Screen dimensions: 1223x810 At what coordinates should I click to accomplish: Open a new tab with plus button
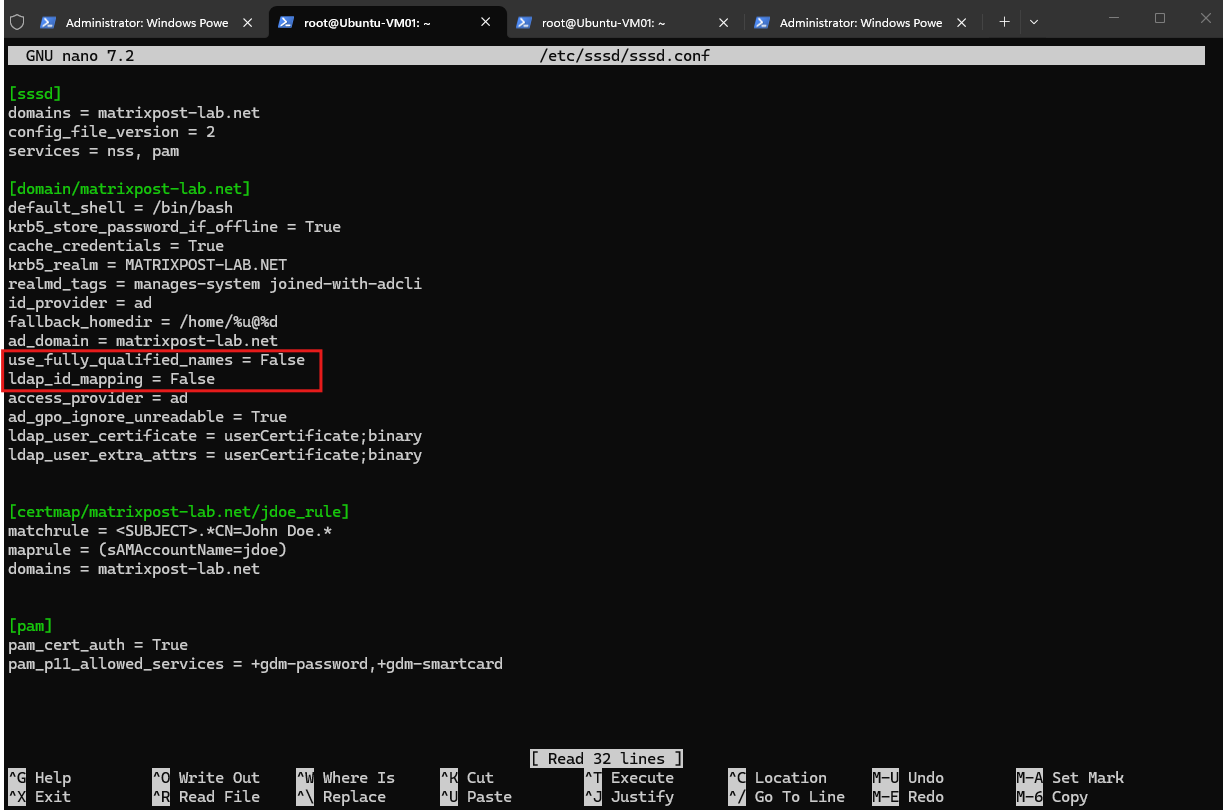1004,22
